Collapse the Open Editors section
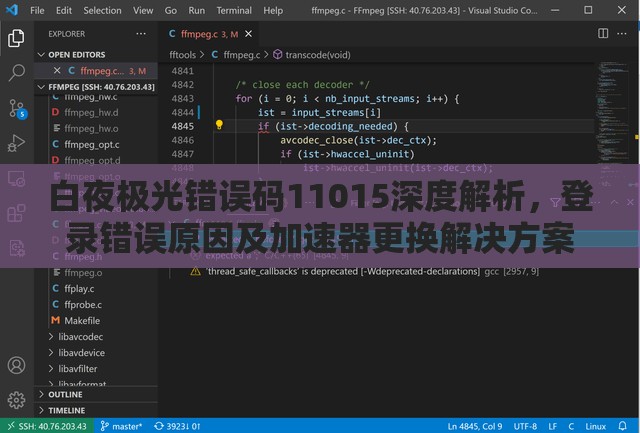The width and height of the screenshot is (640, 433). pos(77,55)
